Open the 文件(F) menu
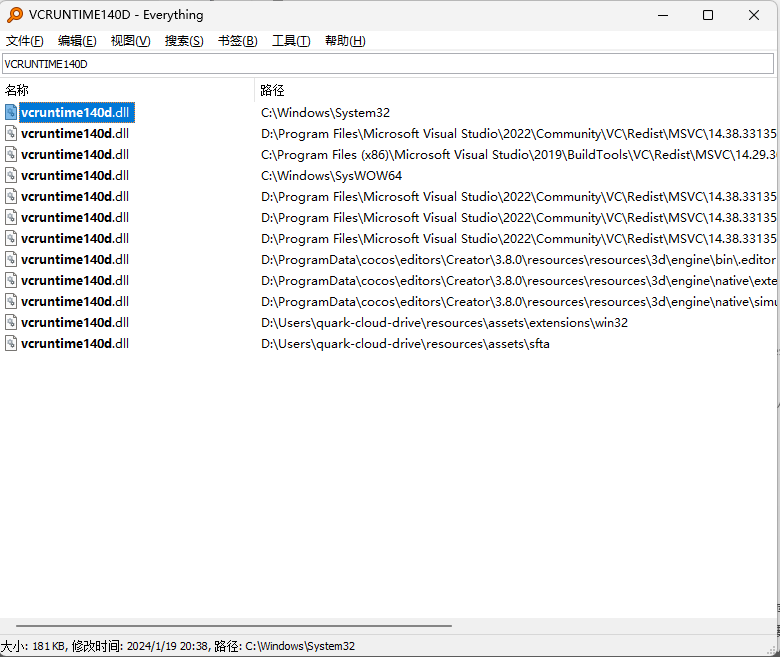The image size is (780, 657). [x=24, y=41]
